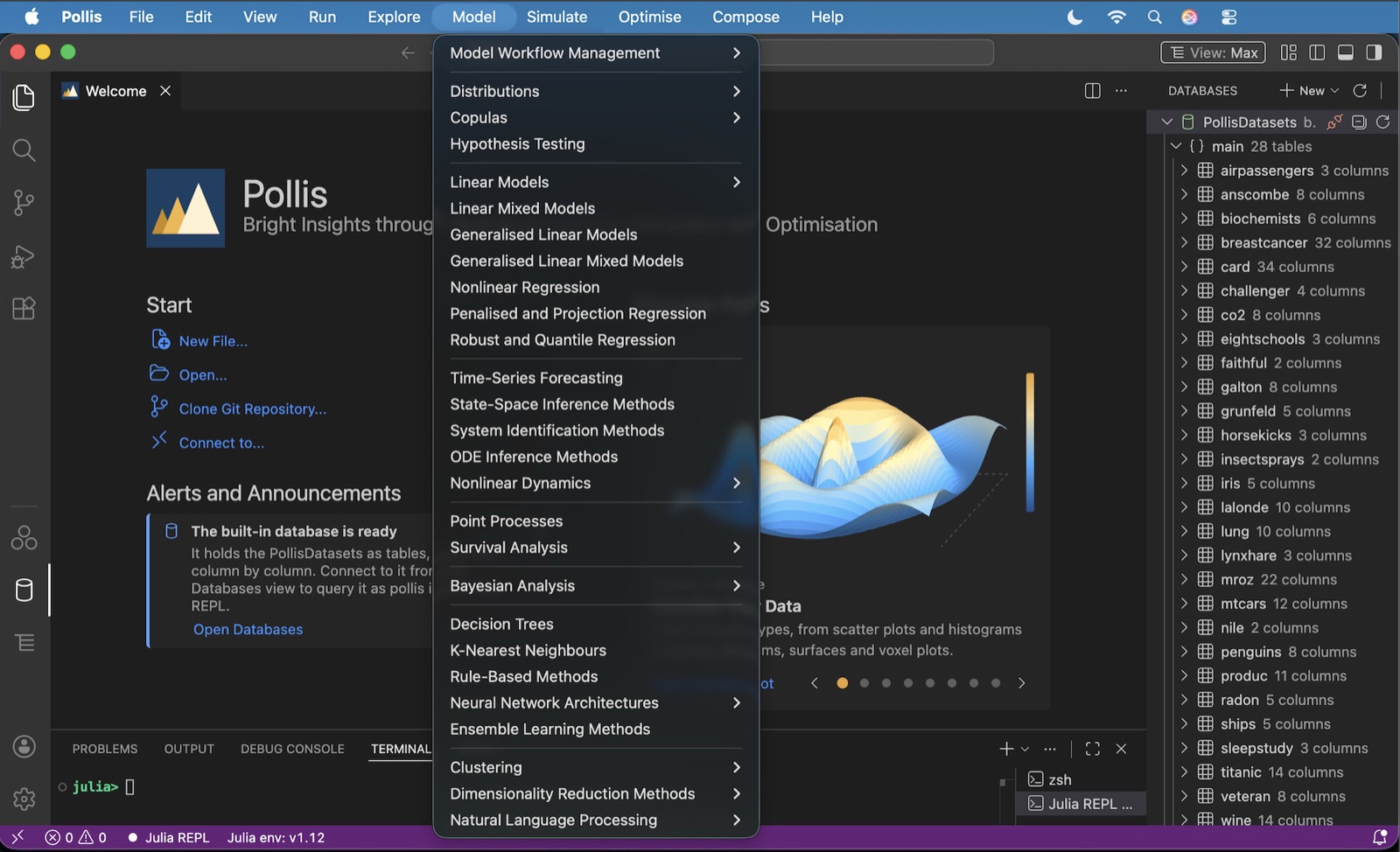
Task: Disconnect the PollisDatasets database connection
Action: pyautogui.click(x=1334, y=122)
